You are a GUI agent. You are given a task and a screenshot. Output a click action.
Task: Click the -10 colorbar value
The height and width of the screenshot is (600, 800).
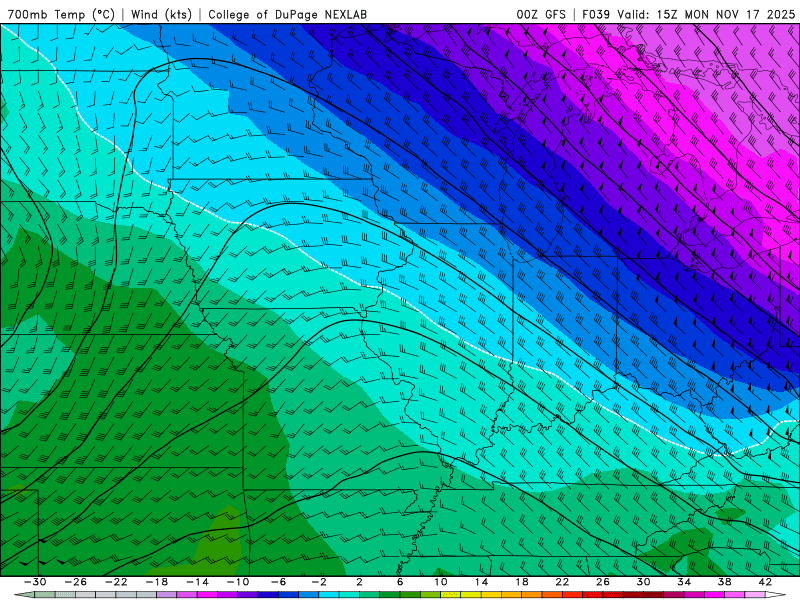tap(238, 582)
